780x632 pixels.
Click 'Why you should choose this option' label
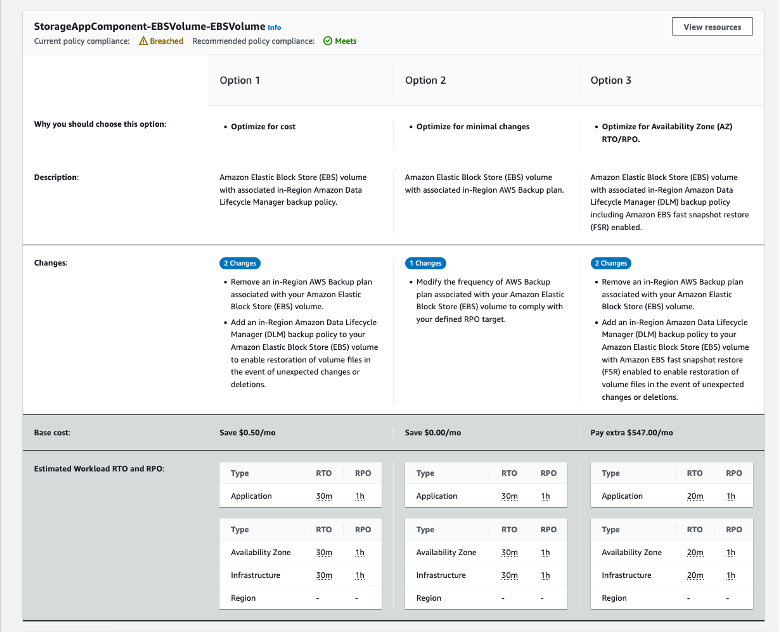pos(100,124)
